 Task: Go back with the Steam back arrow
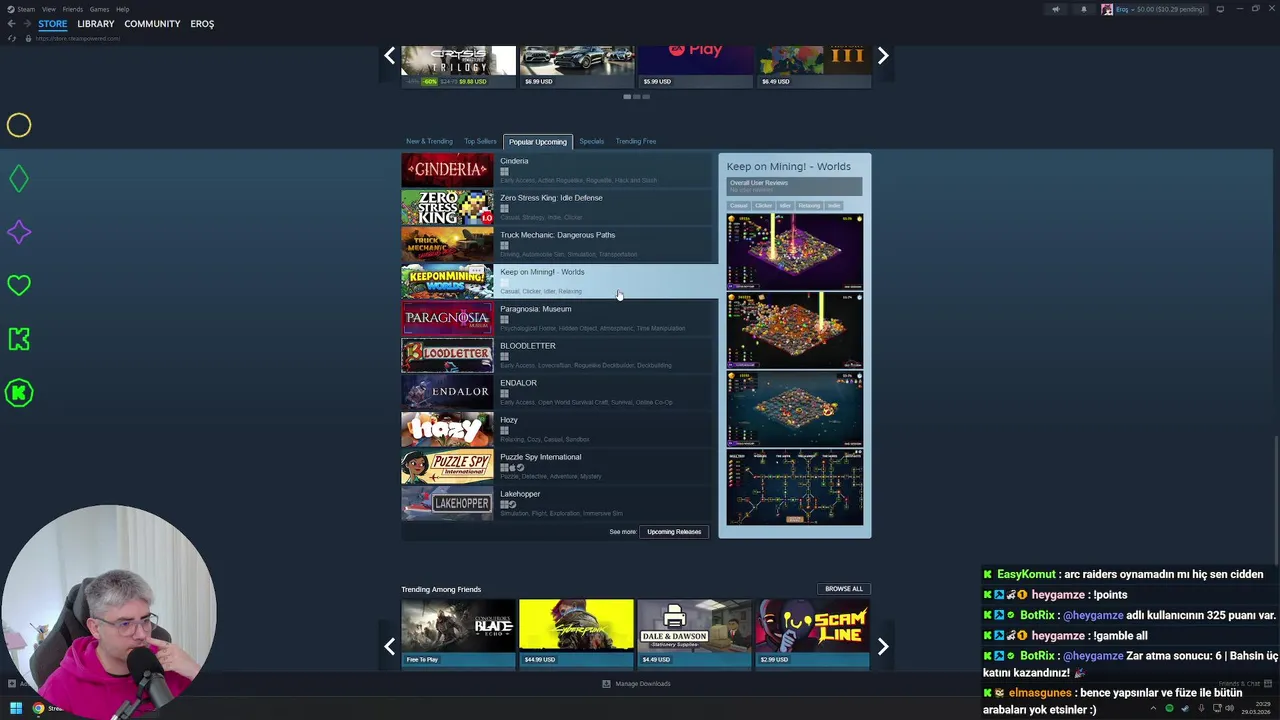pyautogui.click(x=11, y=24)
